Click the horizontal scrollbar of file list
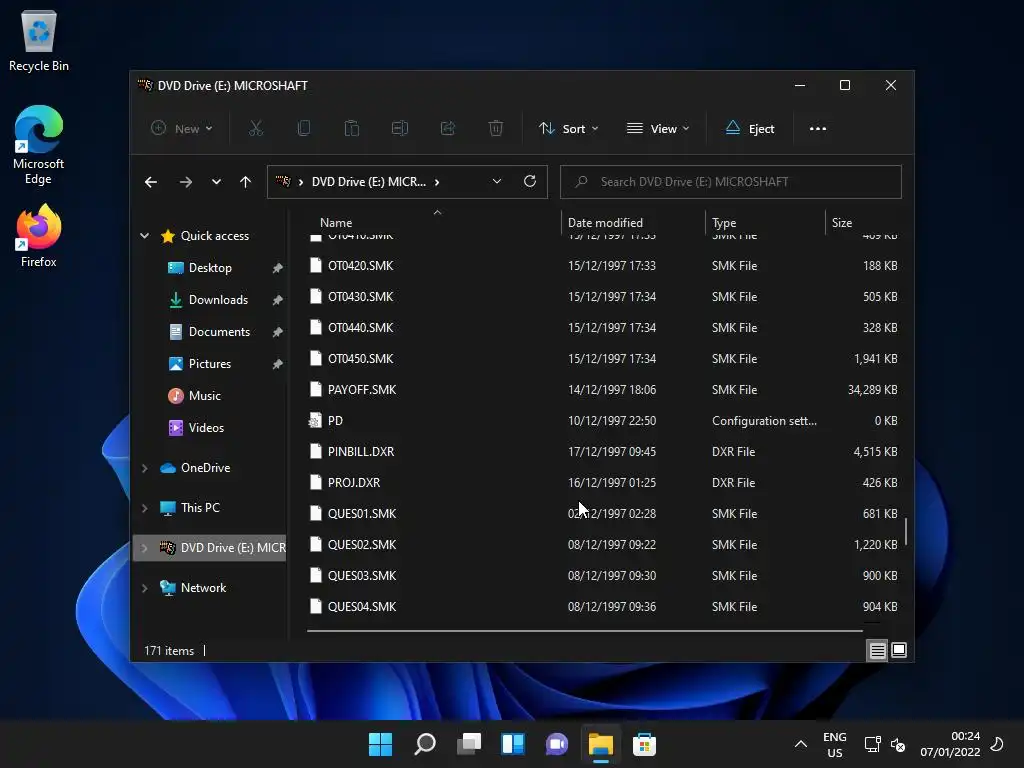This screenshot has height=768, width=1024. coord(584,631)
